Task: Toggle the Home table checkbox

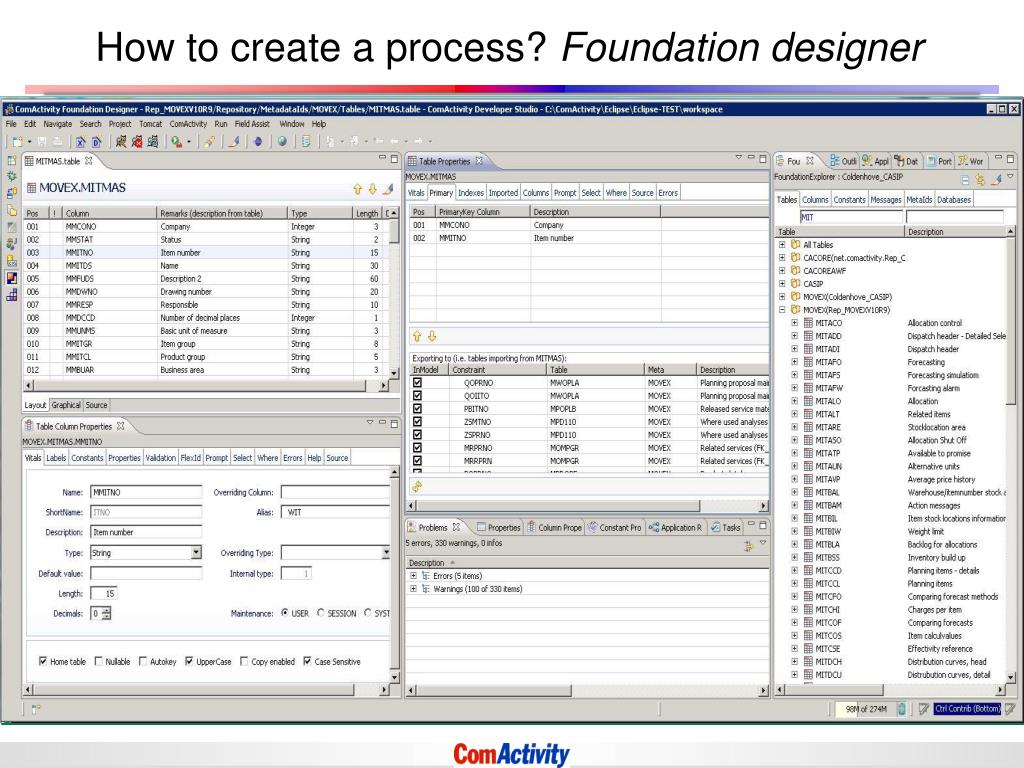Action: [x=43, y=662]
